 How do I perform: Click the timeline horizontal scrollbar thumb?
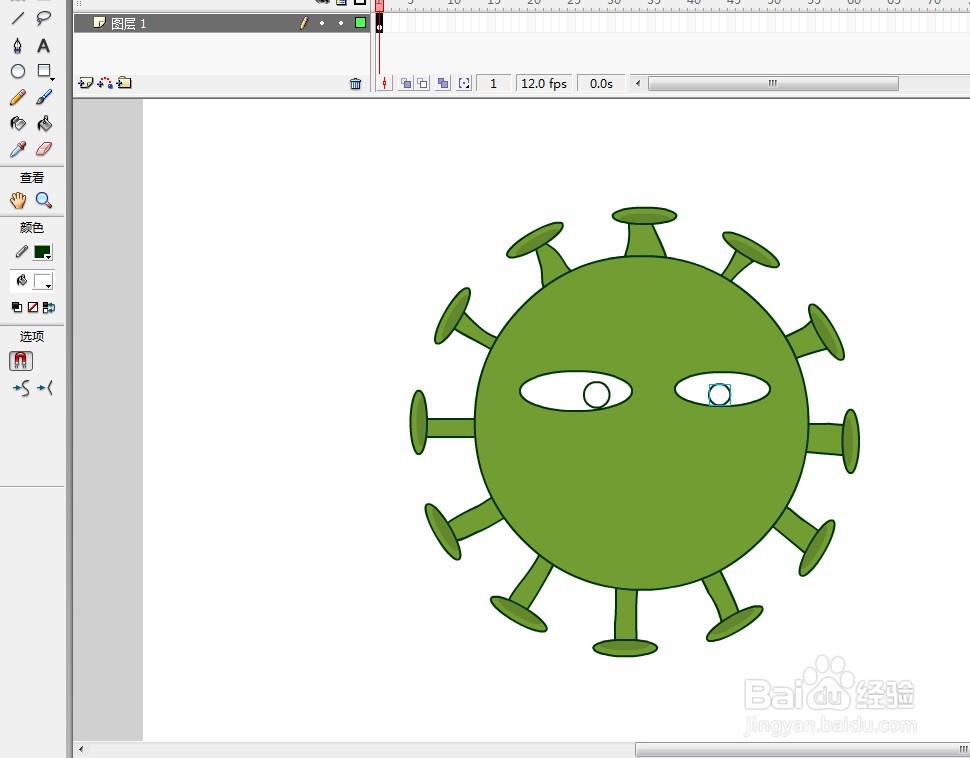coord(773,83)
